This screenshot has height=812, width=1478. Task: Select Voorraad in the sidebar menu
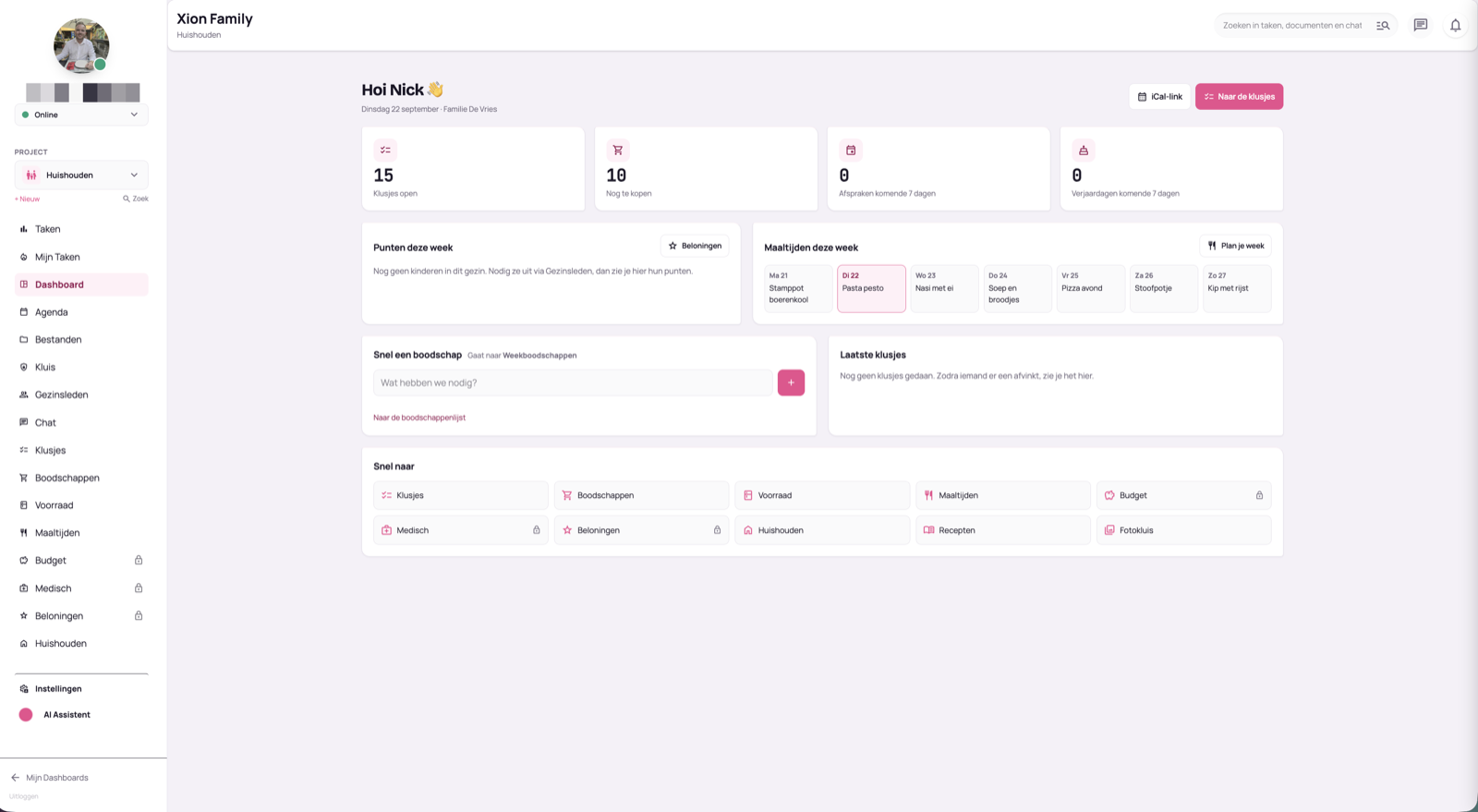pos(81,505)
